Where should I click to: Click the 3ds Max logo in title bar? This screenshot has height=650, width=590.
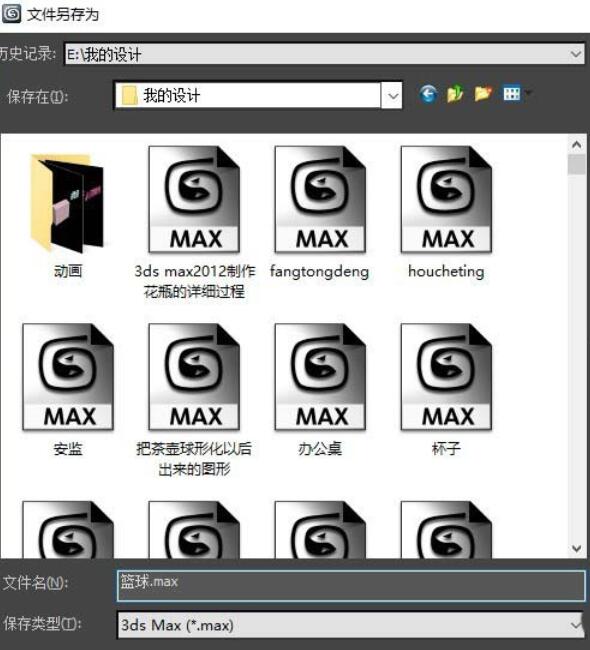coord(12,14)
